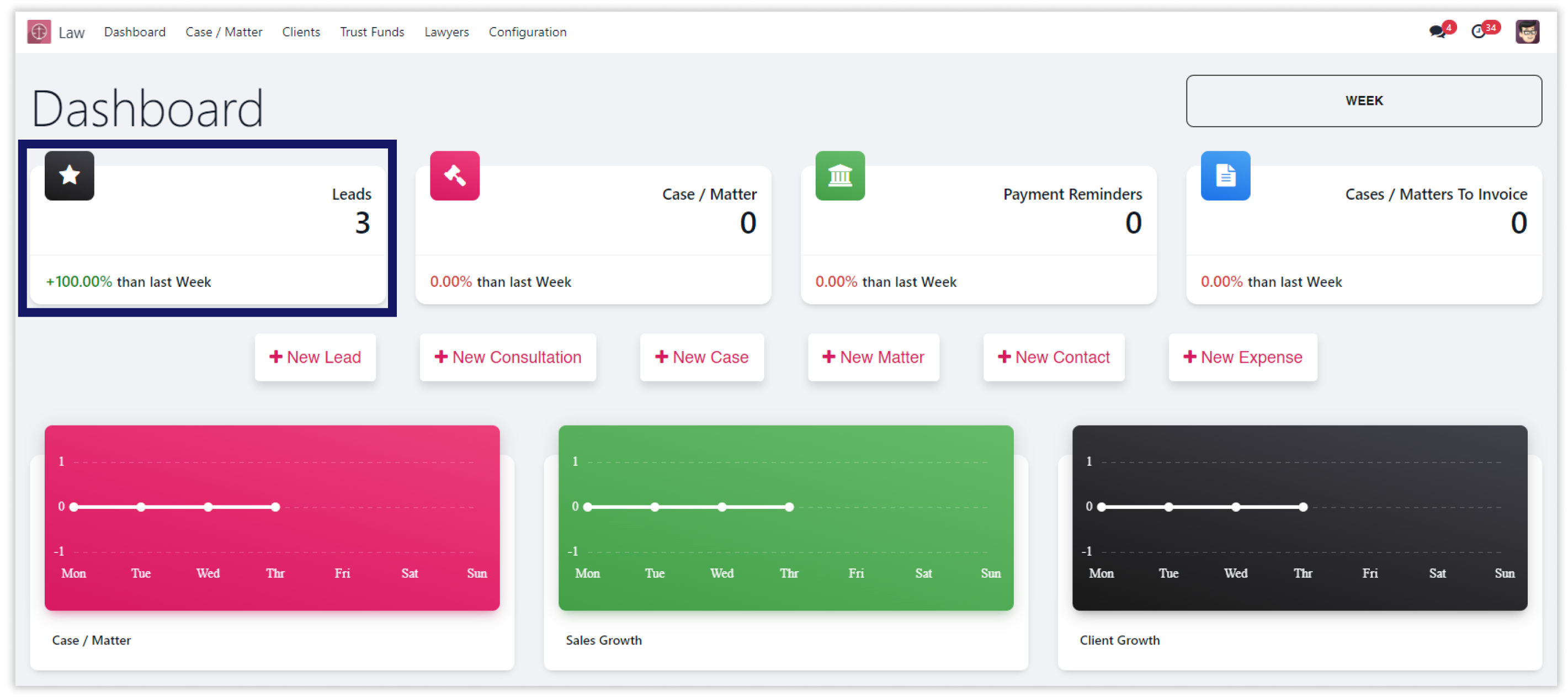Click the dark Client Growth chart
Image resolution: width=1568 pixels, height=697 pixels.
1300,518
